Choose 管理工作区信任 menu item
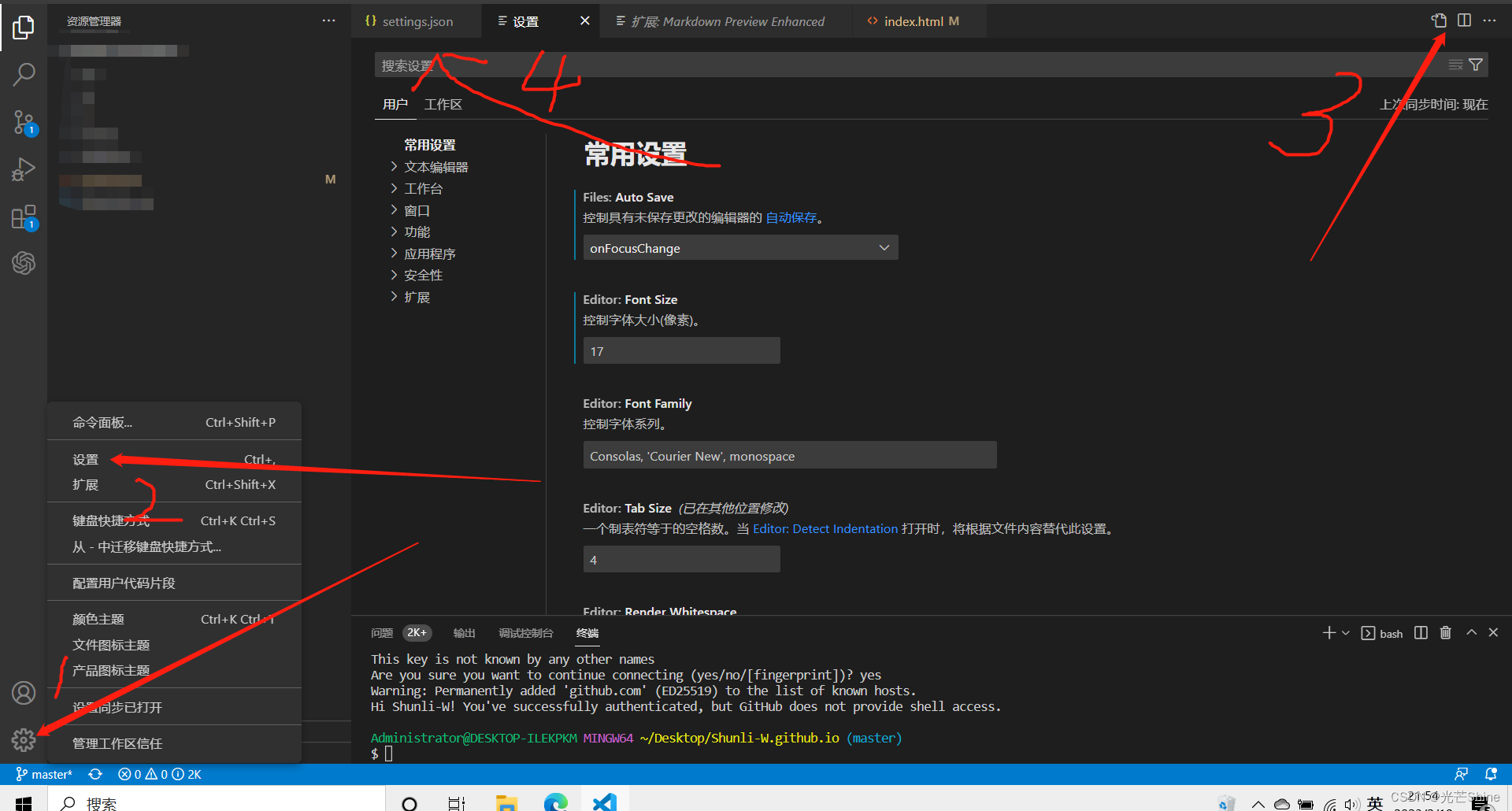1512x811 pixels. (x=174, y=743)
